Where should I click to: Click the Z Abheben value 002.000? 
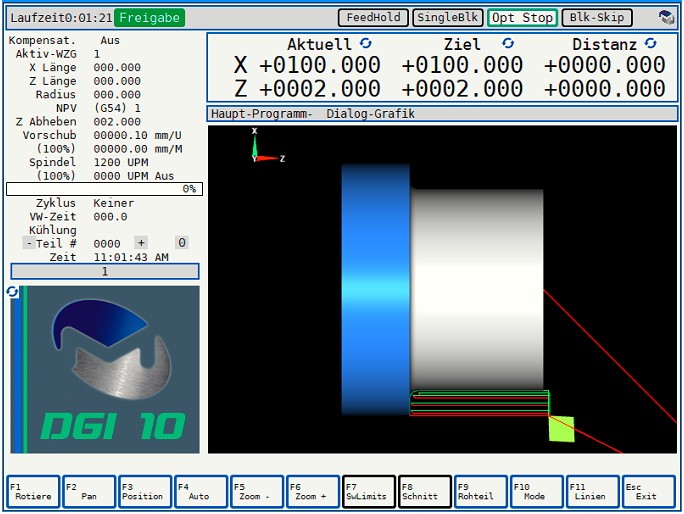click(117, 122)
